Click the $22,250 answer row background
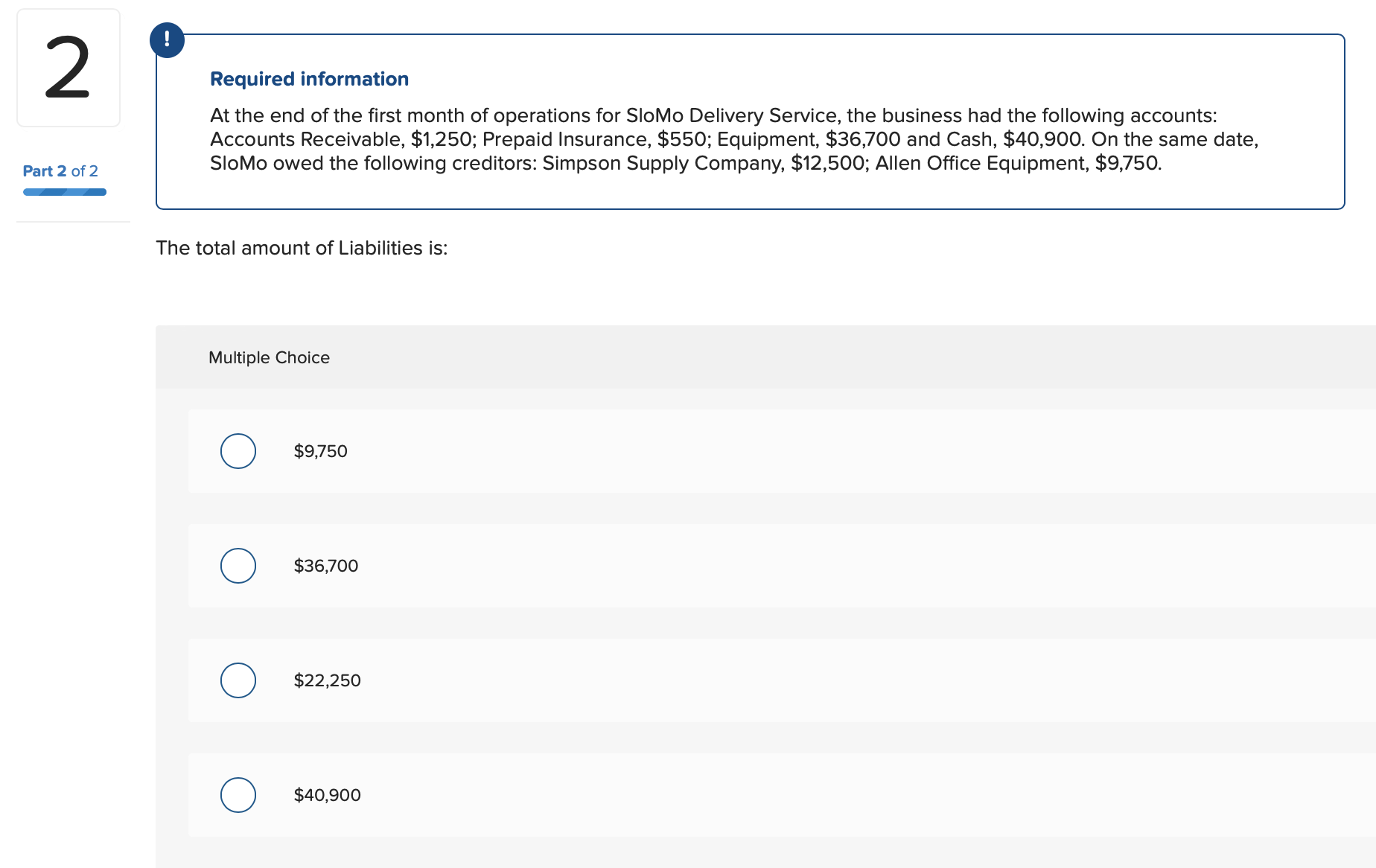Screen dimensions: 1376x868 tap(782, 680)
